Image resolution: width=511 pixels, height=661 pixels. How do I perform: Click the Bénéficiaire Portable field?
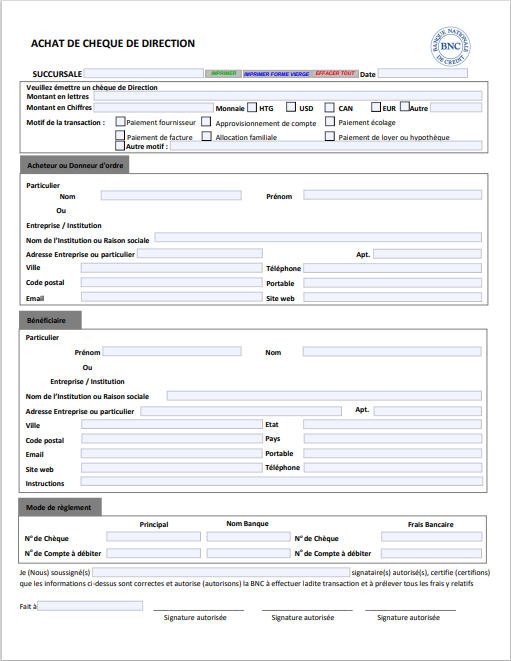click(x=393, y=454)
